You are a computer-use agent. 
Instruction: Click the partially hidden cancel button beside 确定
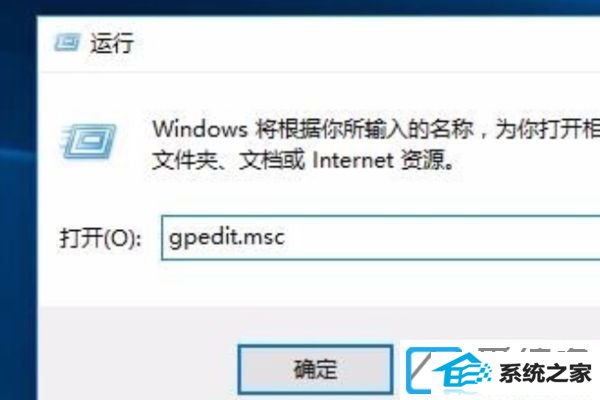417,370
